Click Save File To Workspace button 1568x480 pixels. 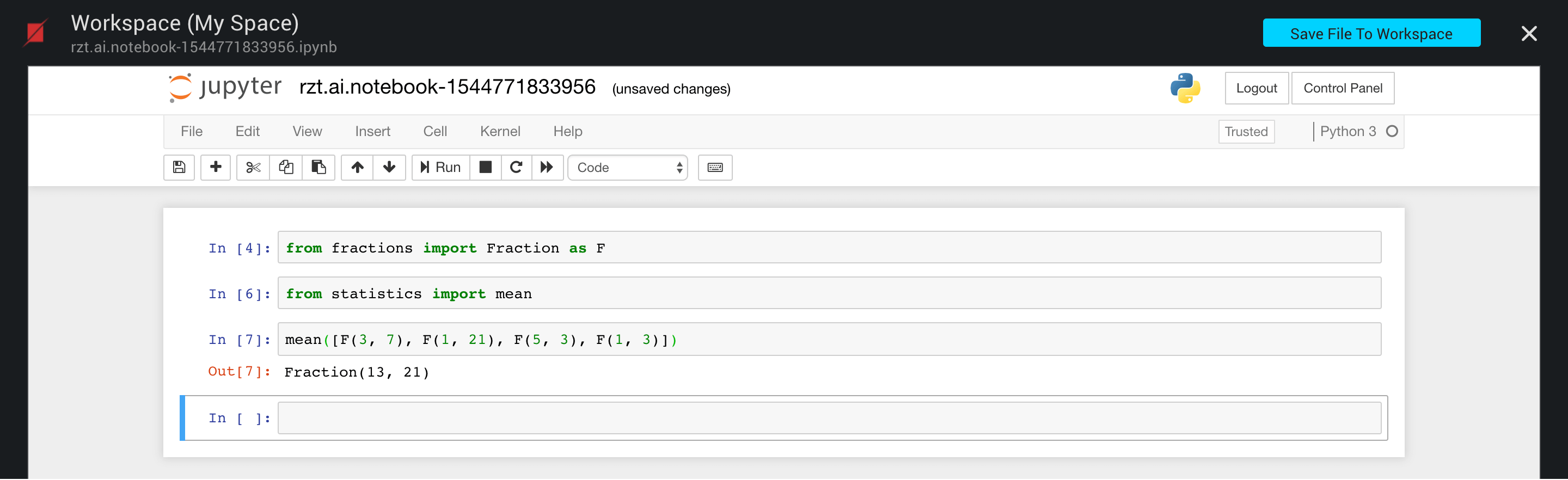pos(1371,33)
